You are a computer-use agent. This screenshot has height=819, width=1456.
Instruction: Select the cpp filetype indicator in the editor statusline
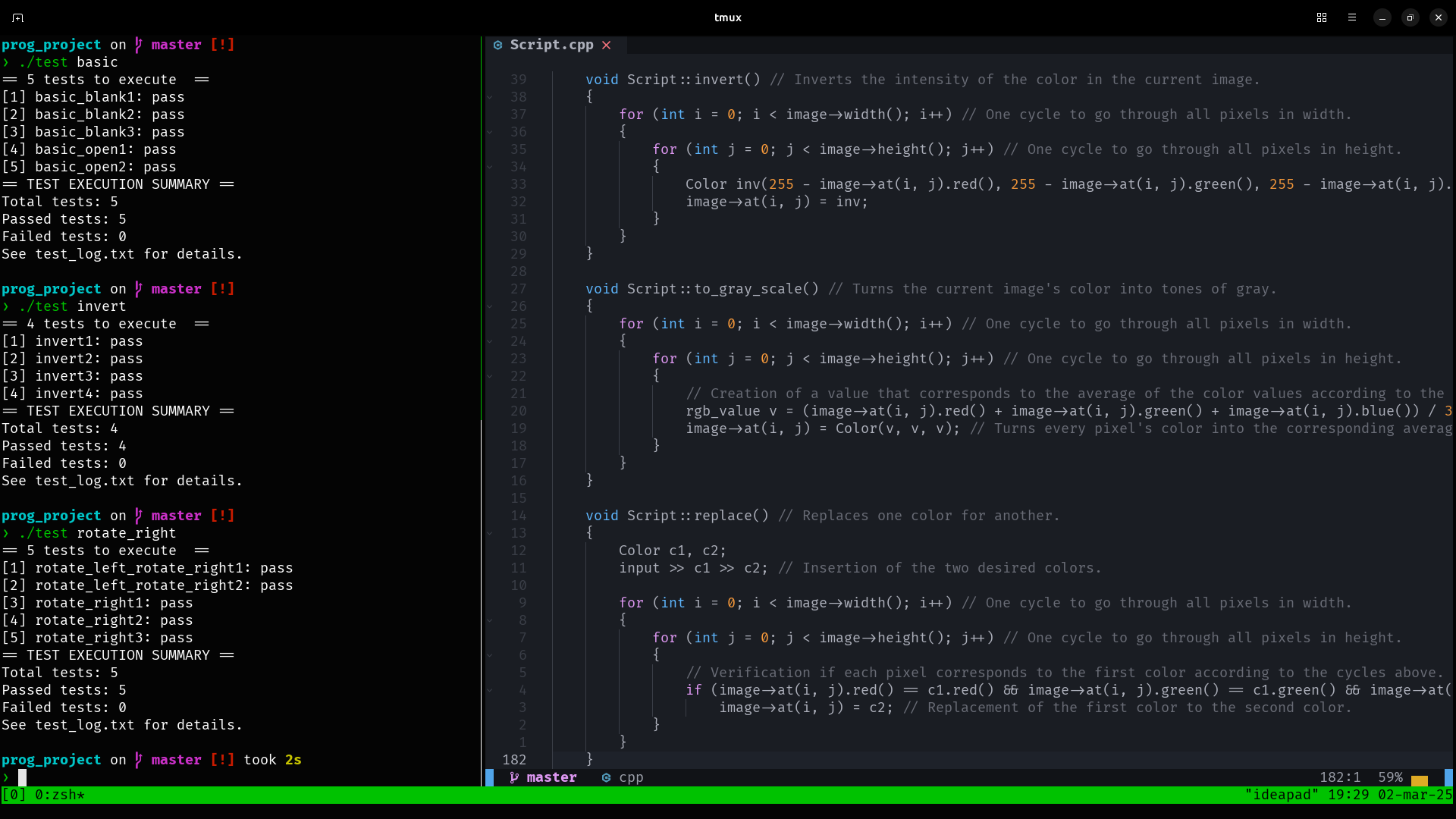(622, 777)
